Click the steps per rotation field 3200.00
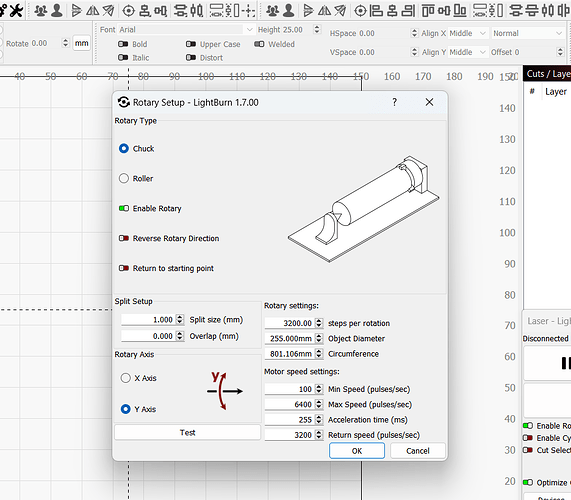Viewport: 571px width, 500px height. point(290,323)
